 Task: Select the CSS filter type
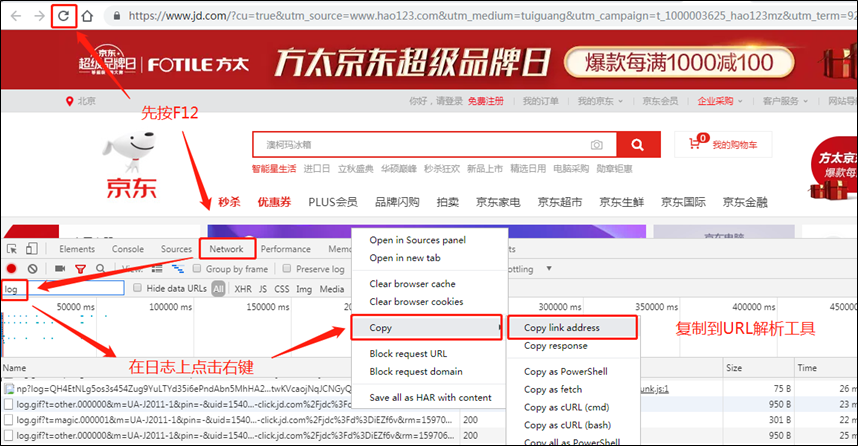coord(282,289)
